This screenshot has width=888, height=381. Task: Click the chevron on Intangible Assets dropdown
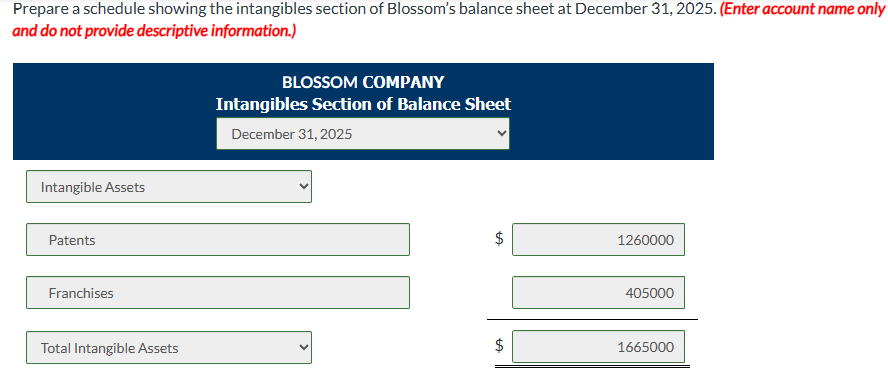pos(304,186)
